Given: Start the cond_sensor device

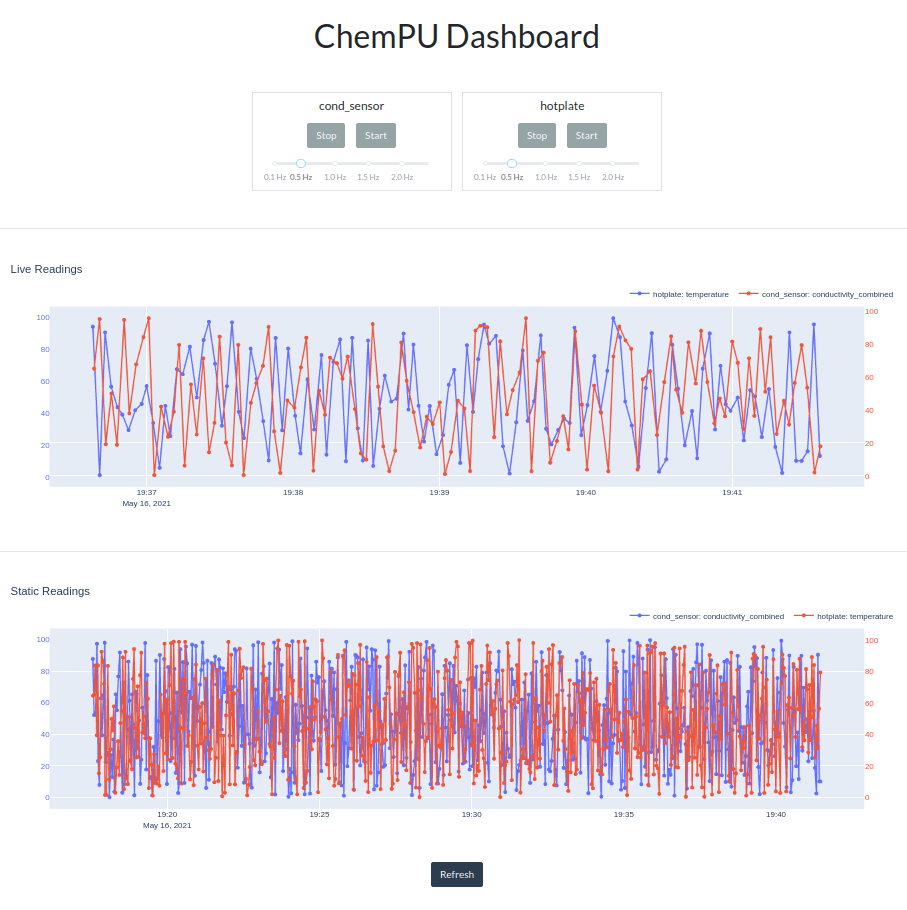Looking at the screenshot, I should tap(375, 135).
